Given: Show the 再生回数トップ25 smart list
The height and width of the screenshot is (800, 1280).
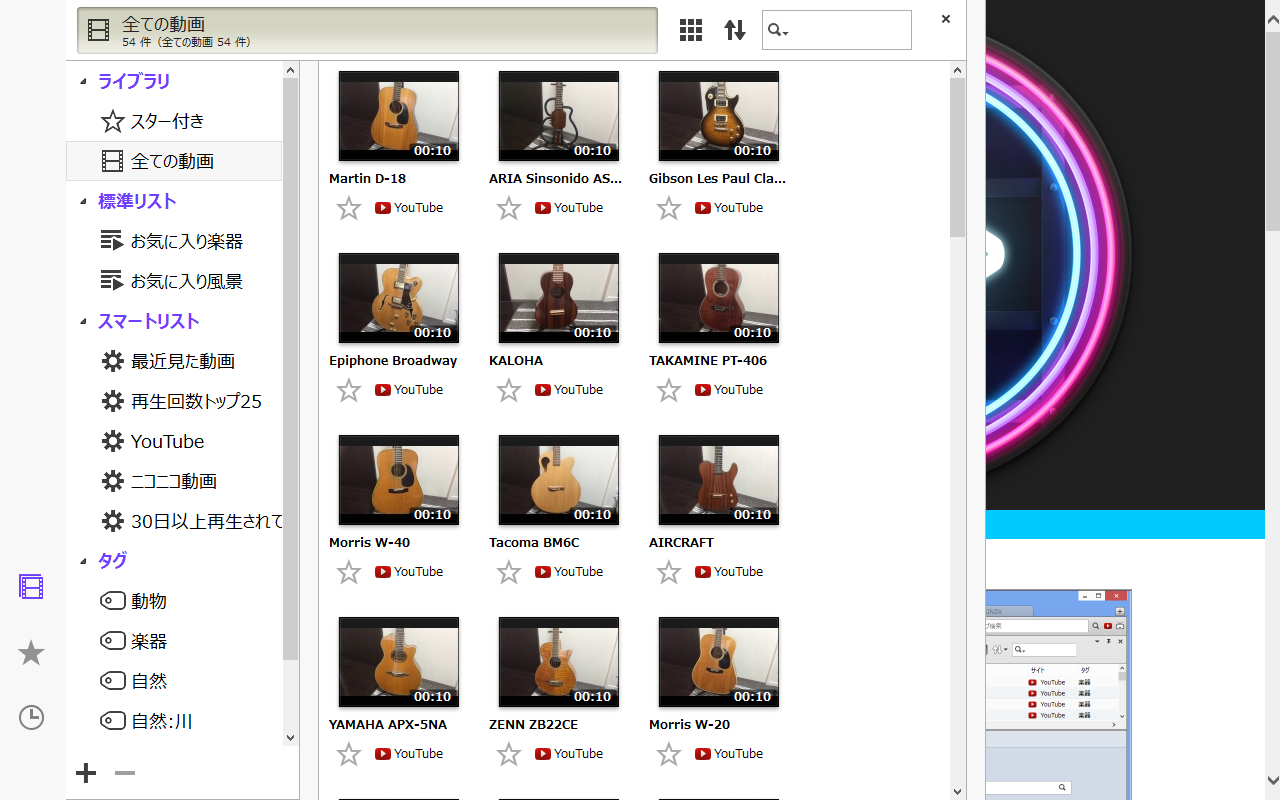Looking at the screenshot, I should click(x=174, y=401).
